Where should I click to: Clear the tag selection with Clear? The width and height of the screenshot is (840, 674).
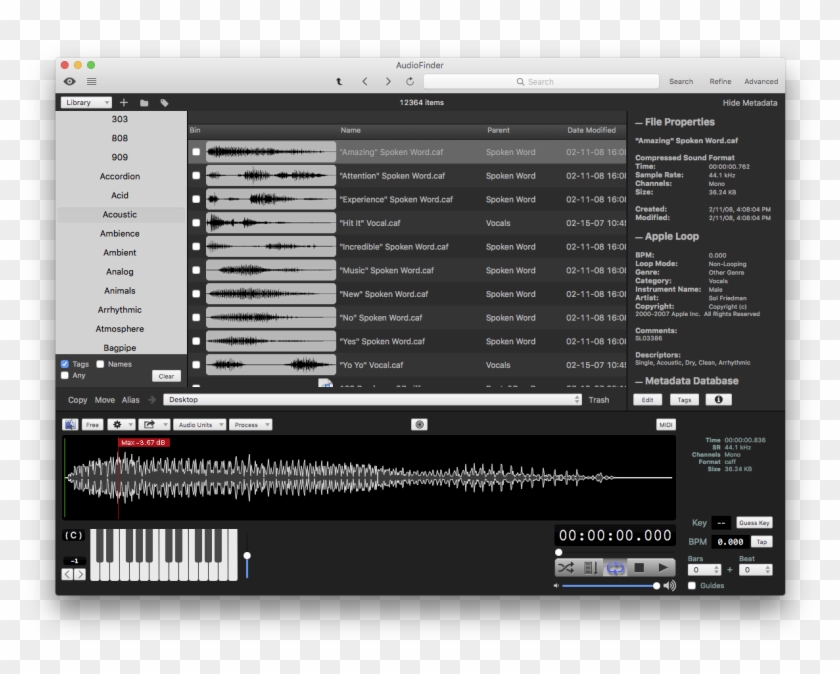166,376
